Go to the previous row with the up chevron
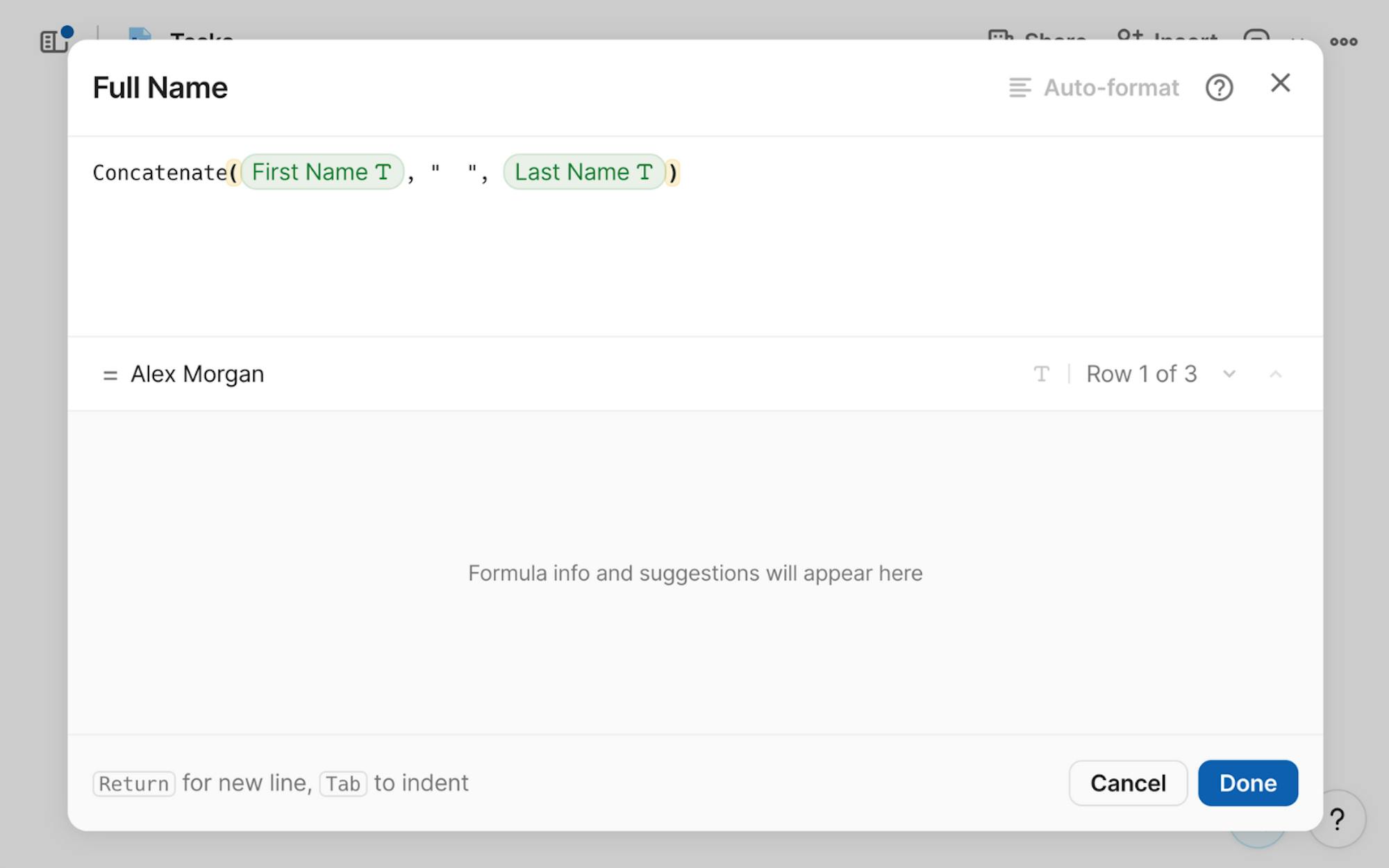The height and width of the screenshot is (868, 1389). [x=1275, y=374]
